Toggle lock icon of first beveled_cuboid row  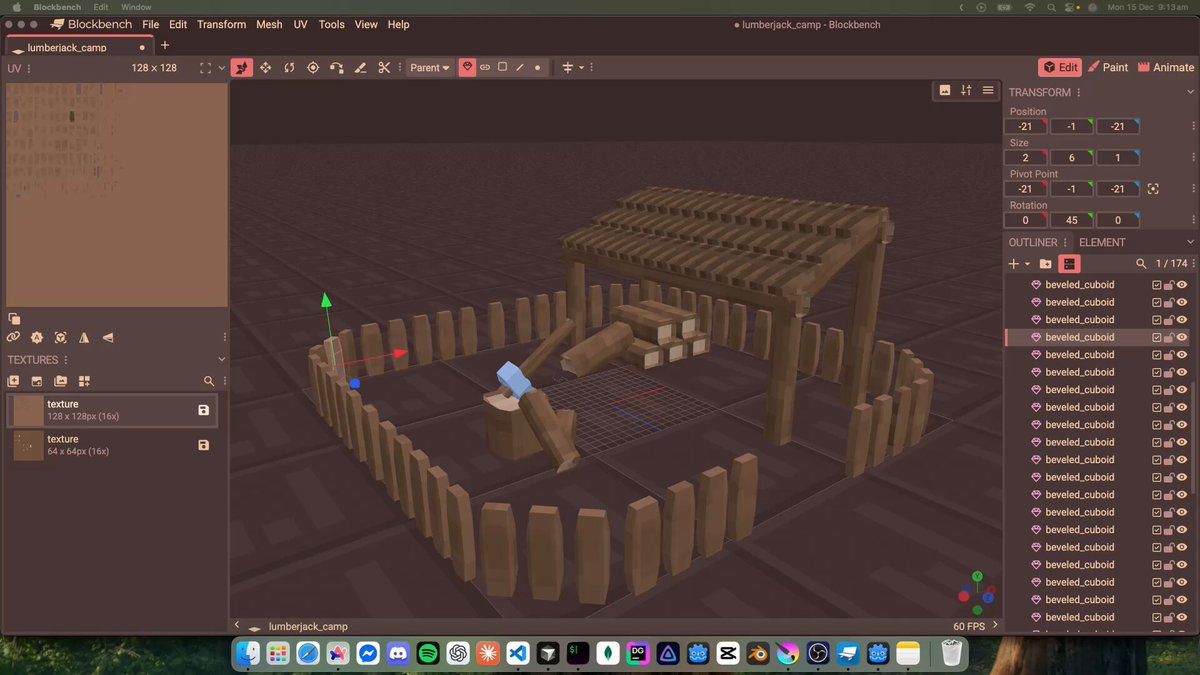point(1169,285)
